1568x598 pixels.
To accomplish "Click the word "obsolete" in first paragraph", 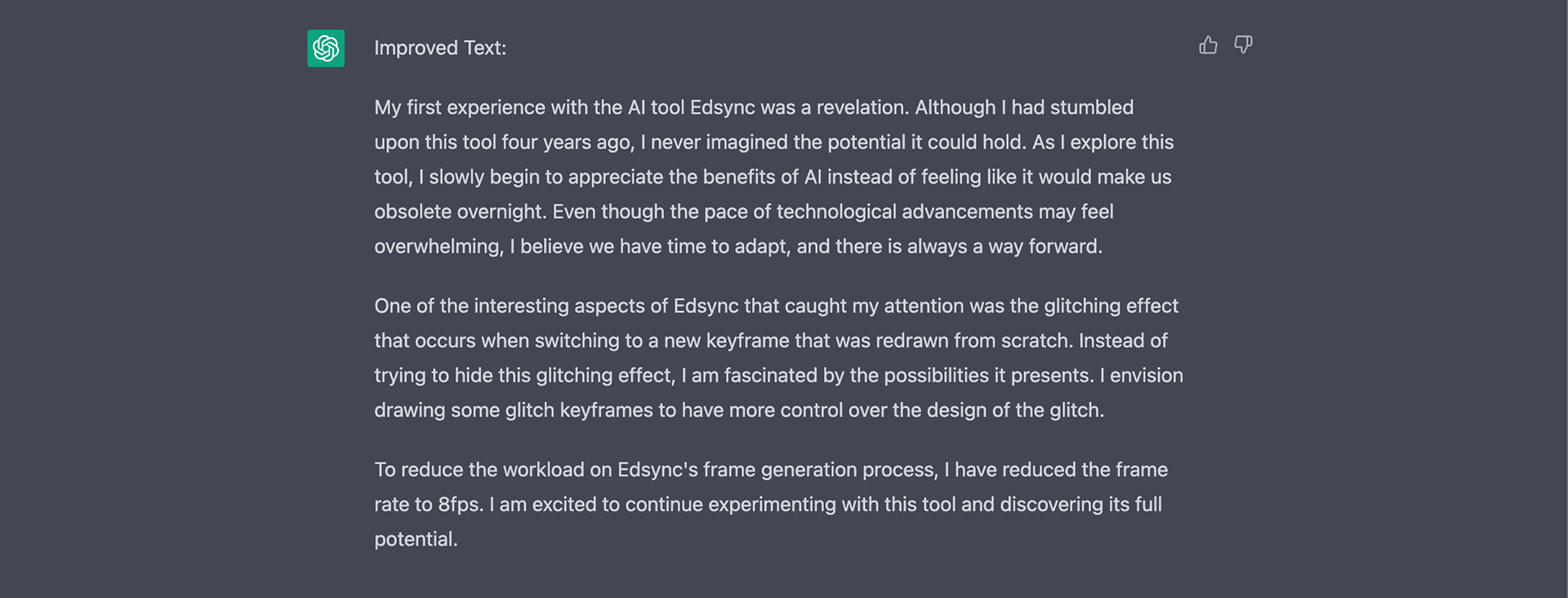I will point(412,212).
